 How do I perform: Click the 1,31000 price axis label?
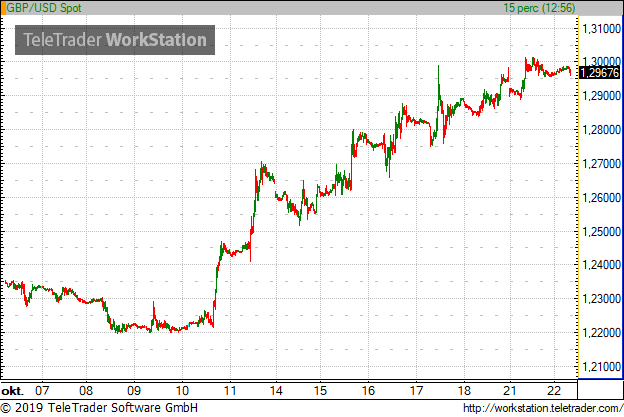601,28
